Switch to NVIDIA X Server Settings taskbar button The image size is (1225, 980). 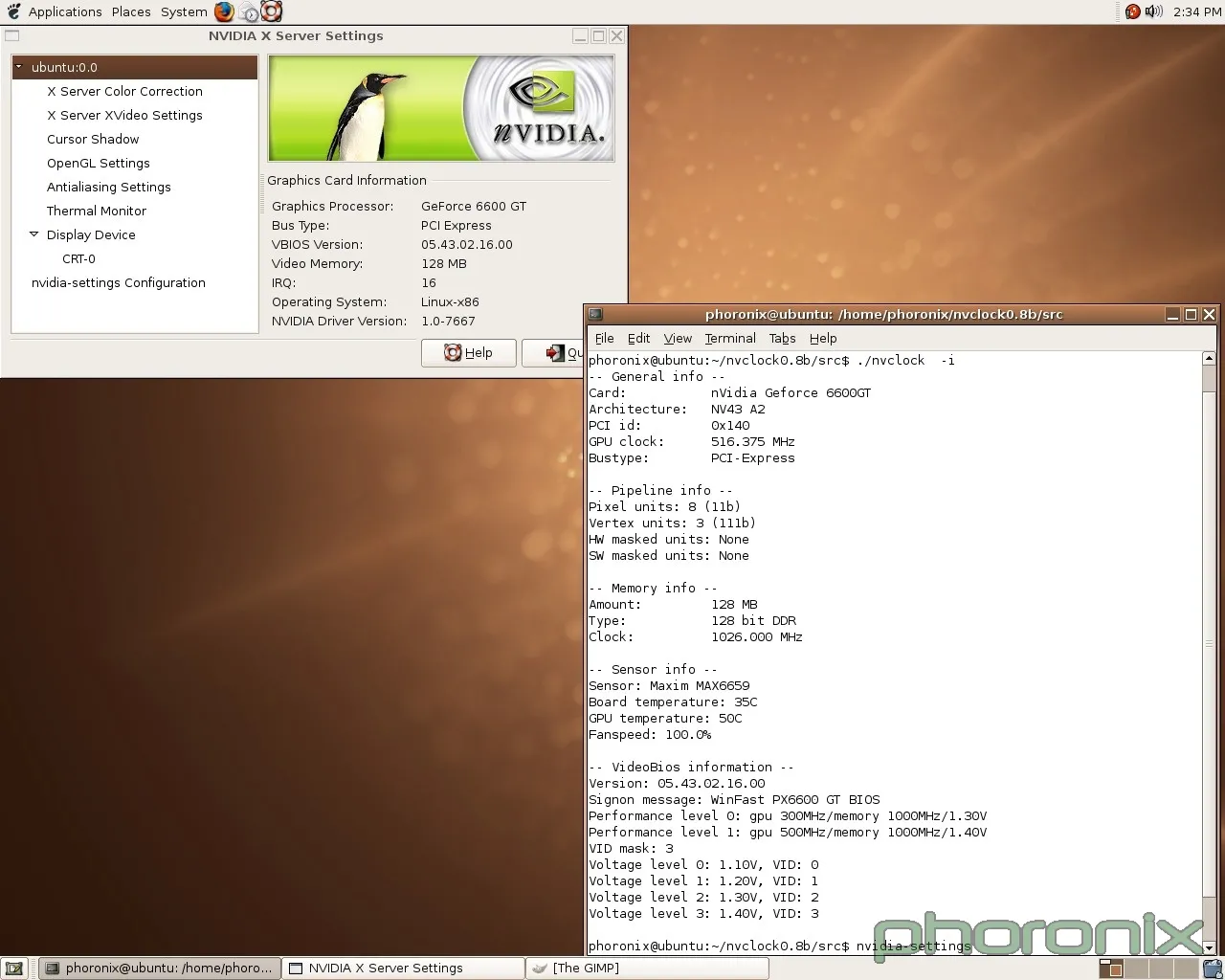(x=404, y=968)
